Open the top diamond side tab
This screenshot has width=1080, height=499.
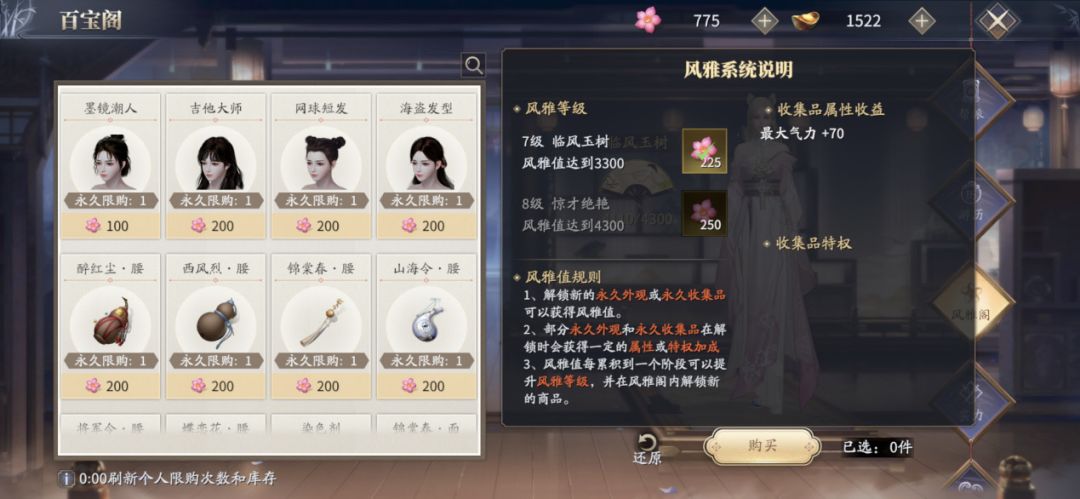972,101
